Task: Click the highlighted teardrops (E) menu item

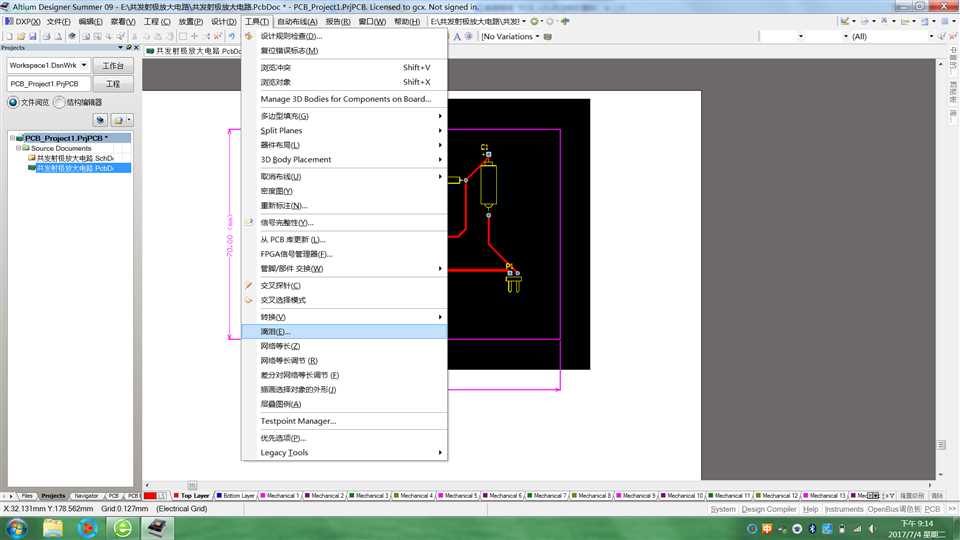Action: coord(345,331)
